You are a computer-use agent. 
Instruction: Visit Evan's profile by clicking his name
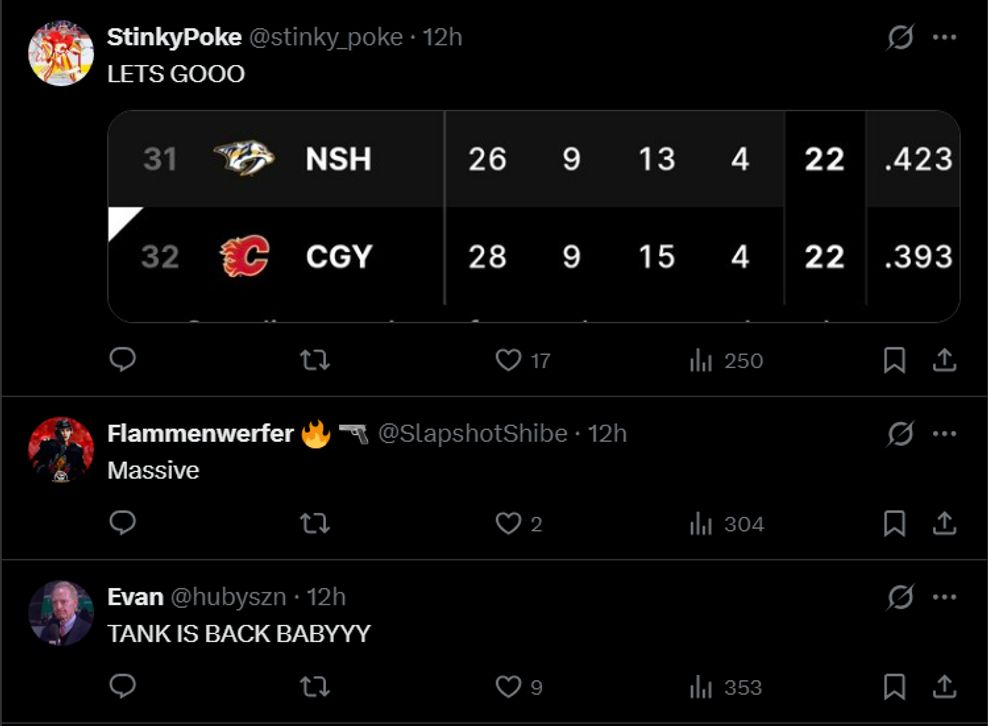click(x=137, y=597)
